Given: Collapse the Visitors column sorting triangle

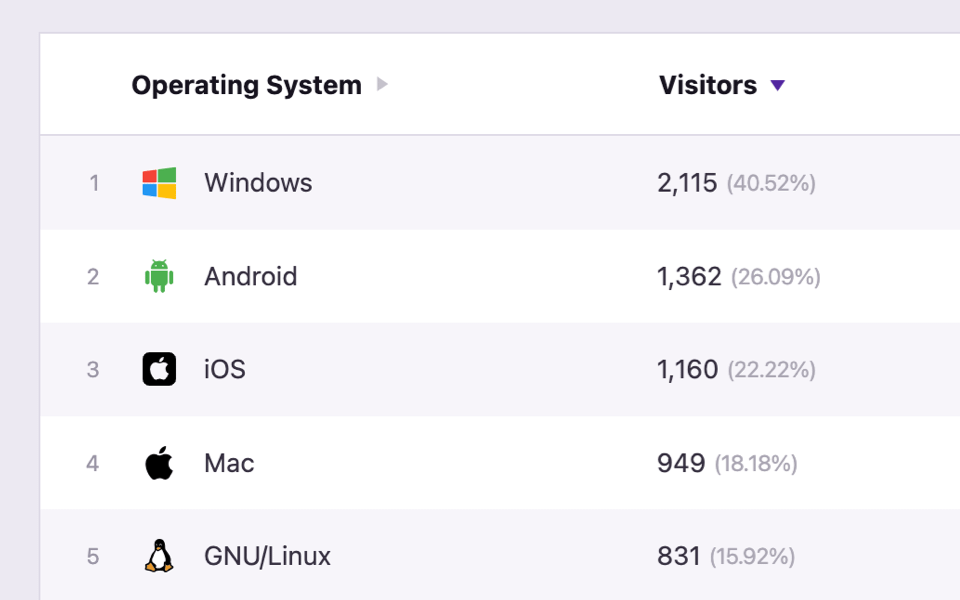Looking at the screenshot, I should (779, 85).
